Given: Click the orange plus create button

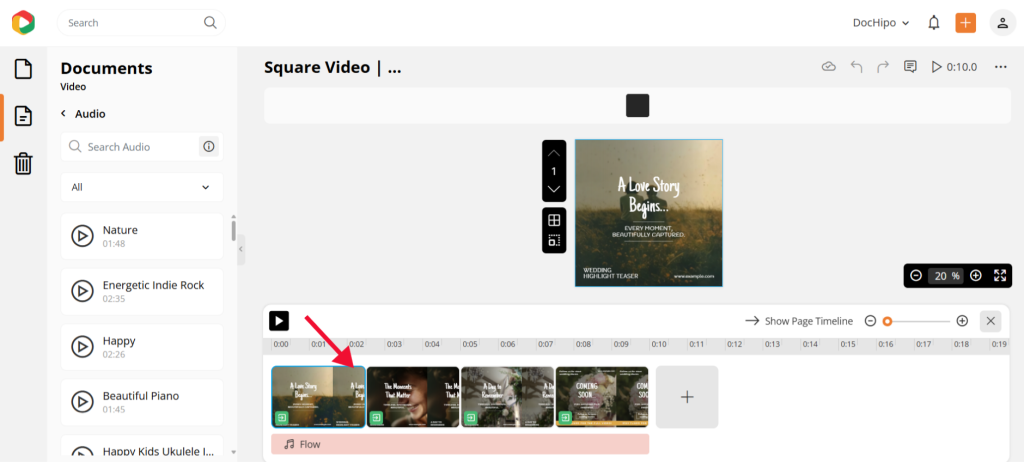Looking at the screenshot, I should click(965, 23).
